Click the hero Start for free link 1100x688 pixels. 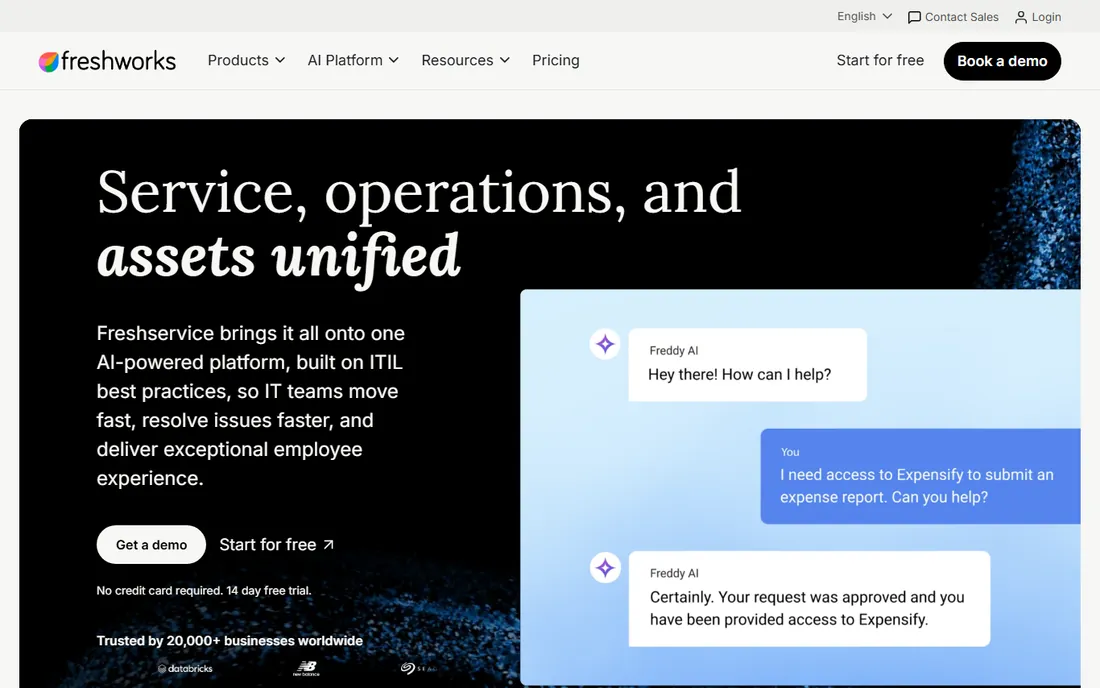pos(276,545)
